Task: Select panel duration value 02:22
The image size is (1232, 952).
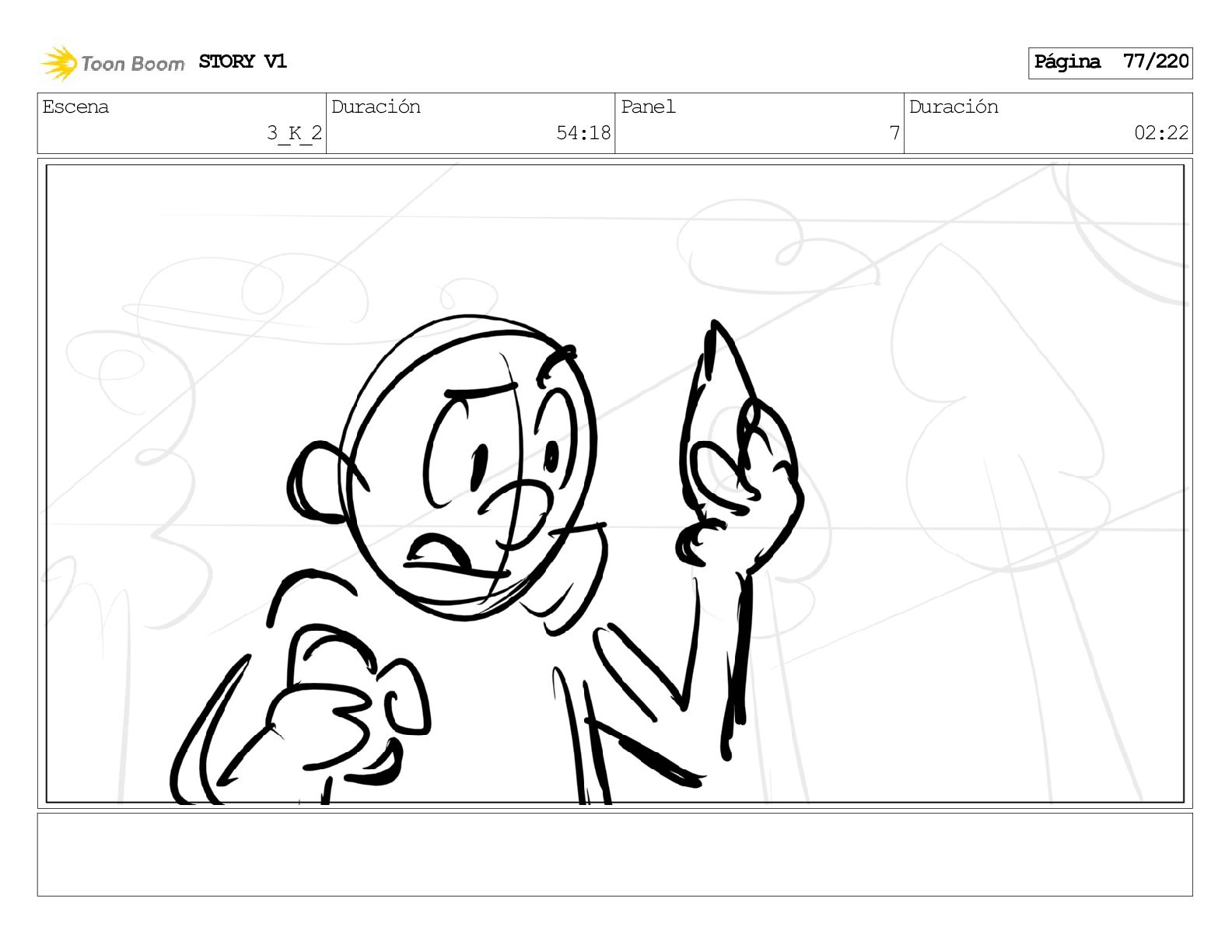Action: [1161, 133]
